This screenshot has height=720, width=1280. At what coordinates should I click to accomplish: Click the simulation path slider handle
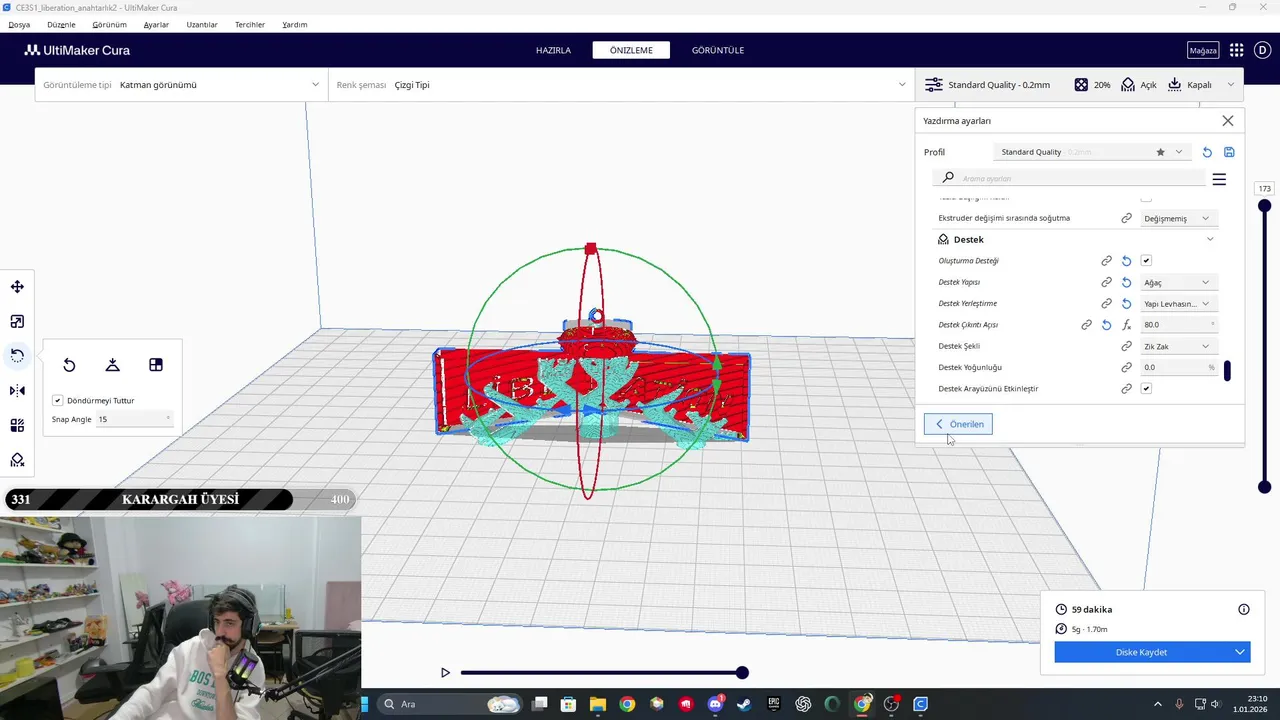click(x=742, y=673)
